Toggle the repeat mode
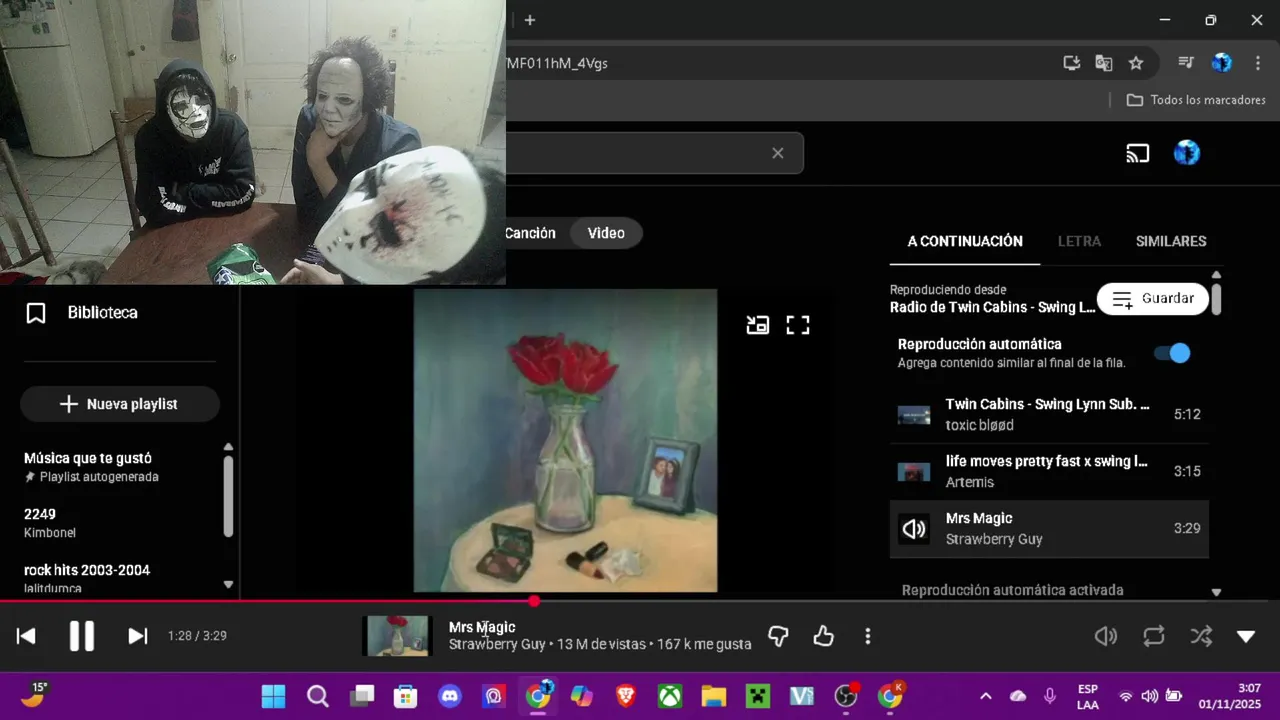The height and width of the screenshot is (720, 1280). [1154, 636]
